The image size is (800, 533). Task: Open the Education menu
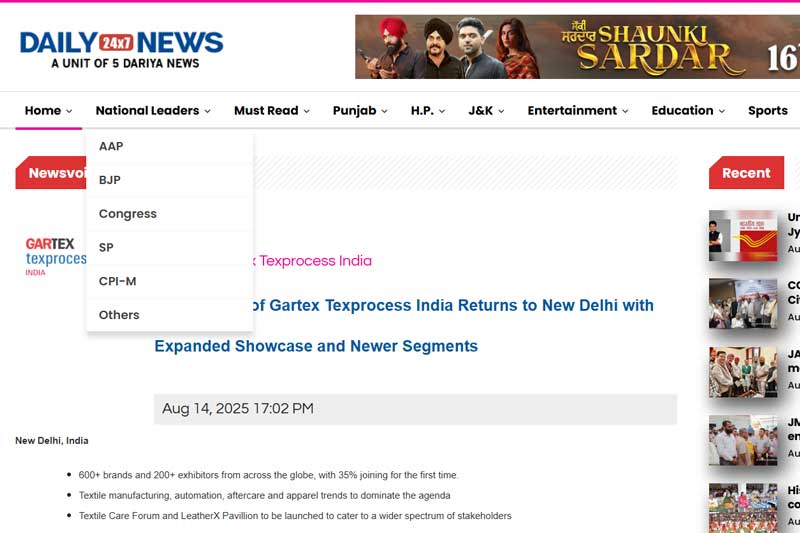682,111
